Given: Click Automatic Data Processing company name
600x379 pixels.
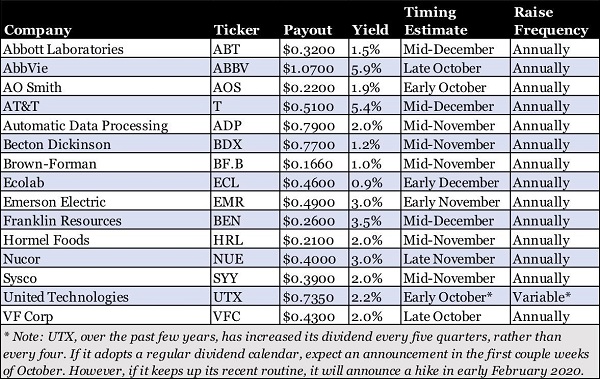Looking at the screenshot, I should tap(86, 126).
